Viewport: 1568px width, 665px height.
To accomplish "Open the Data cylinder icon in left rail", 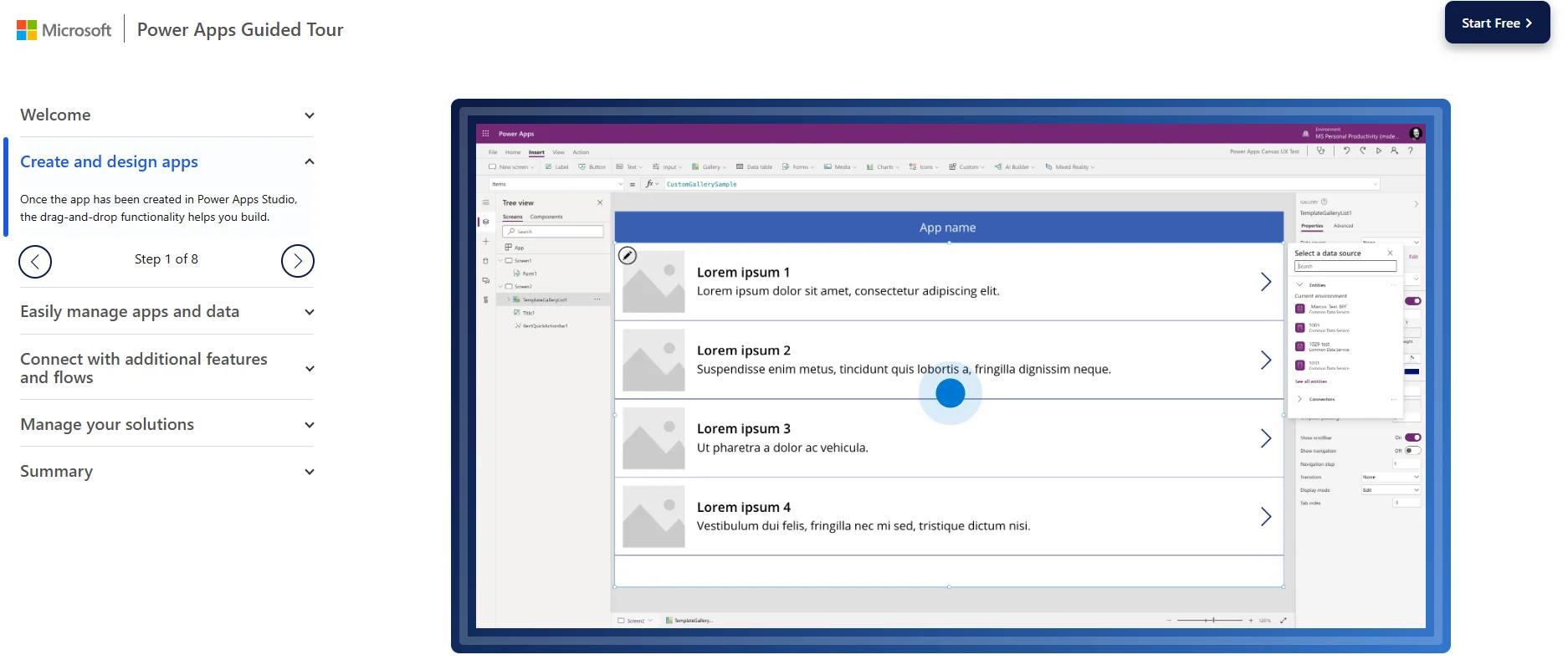I will point(485,261).
